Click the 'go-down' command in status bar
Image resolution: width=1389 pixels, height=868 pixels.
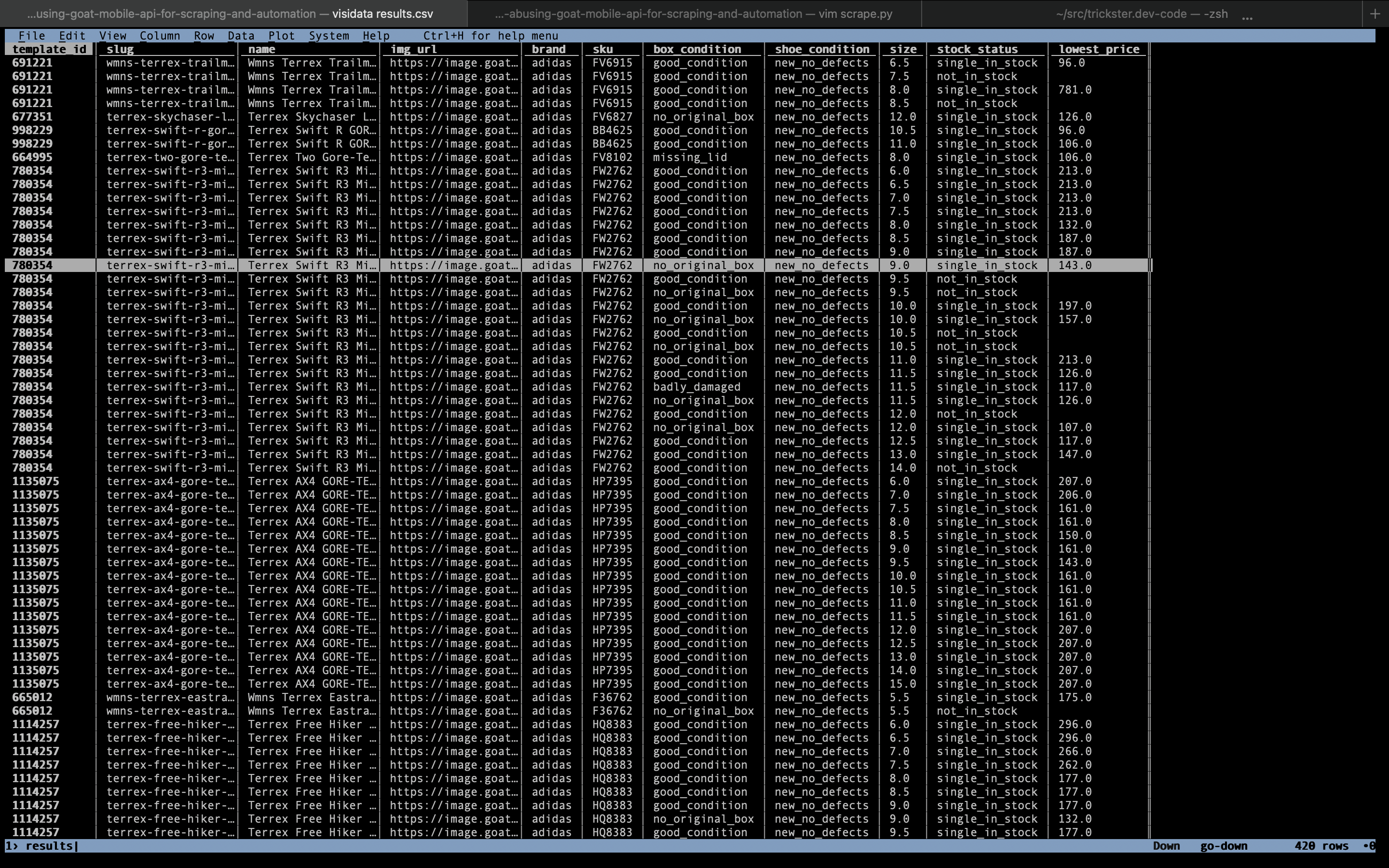(x=1224, y=846)
